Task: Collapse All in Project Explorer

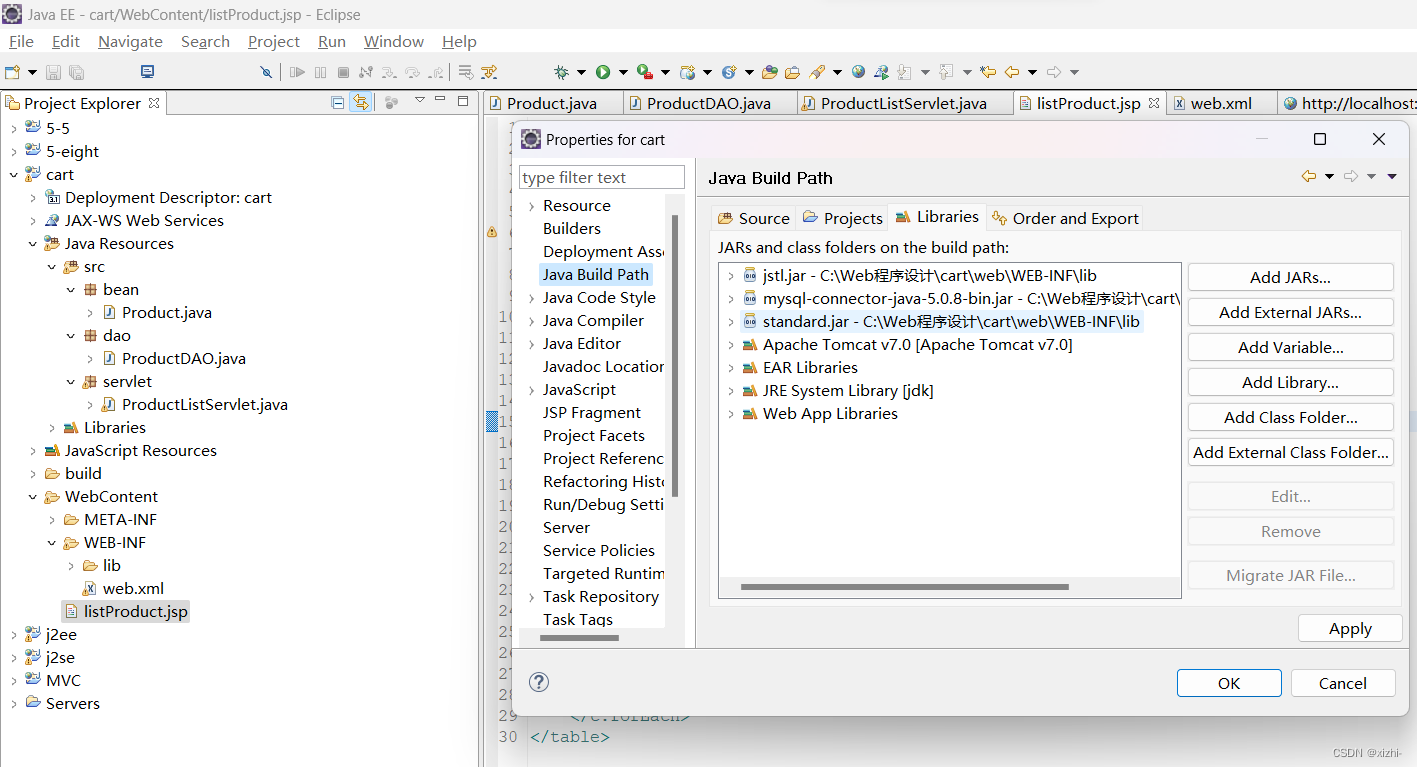Action: pos(338,102)
